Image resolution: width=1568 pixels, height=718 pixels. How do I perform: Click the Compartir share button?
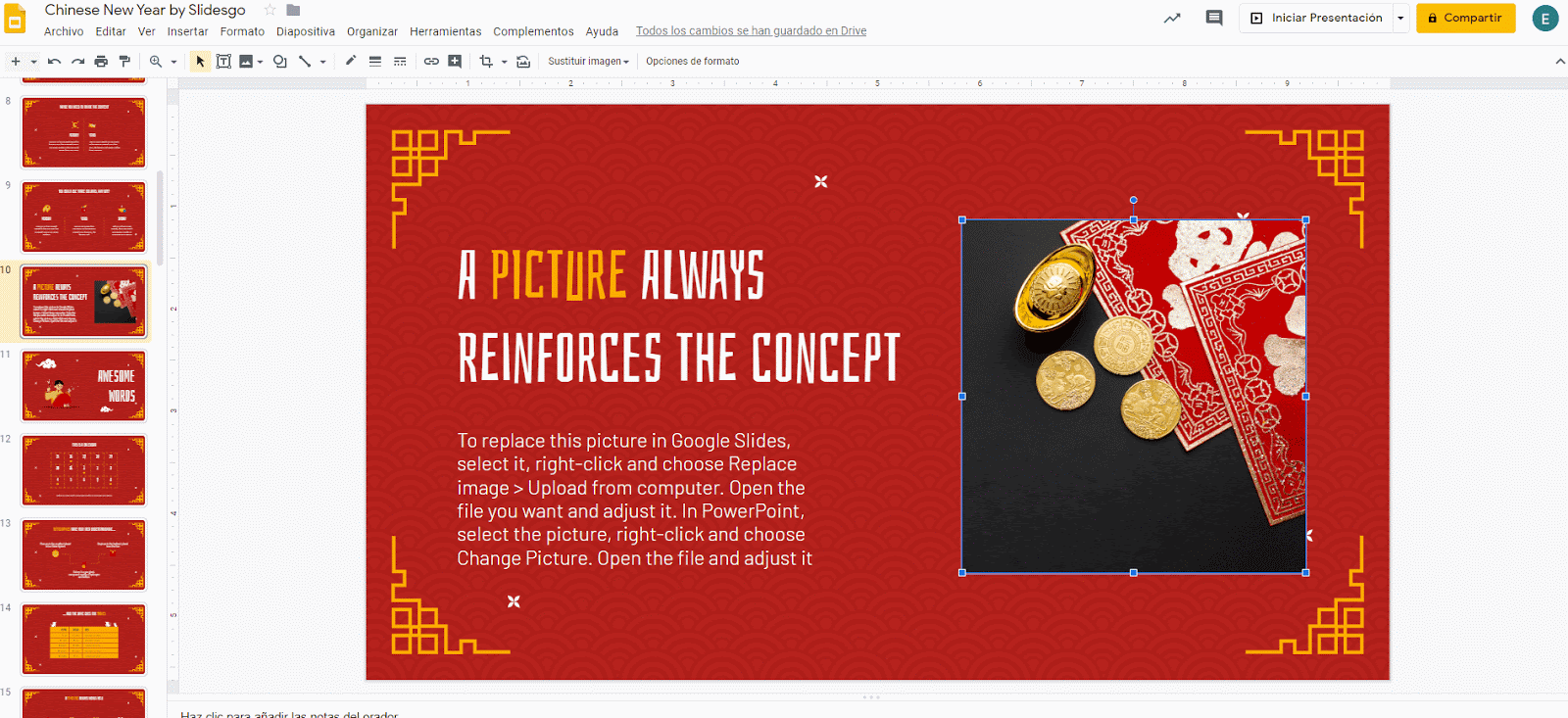coord(1465,18)
